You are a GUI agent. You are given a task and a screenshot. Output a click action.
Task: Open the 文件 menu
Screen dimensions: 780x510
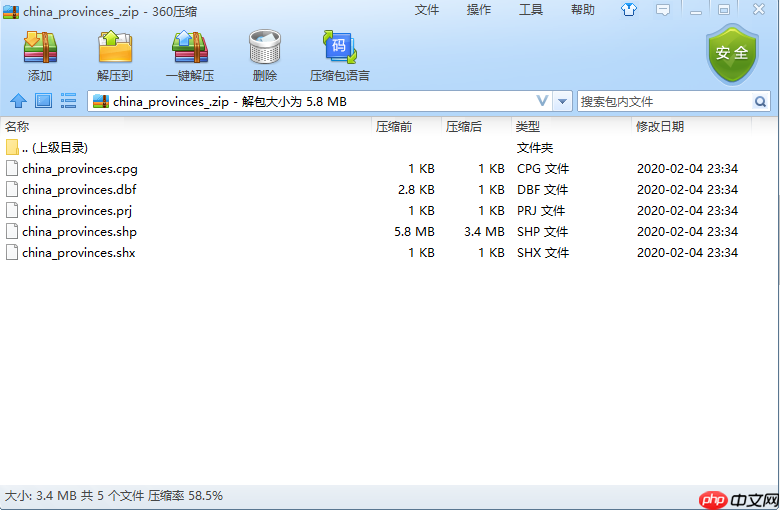click(427, 10)
